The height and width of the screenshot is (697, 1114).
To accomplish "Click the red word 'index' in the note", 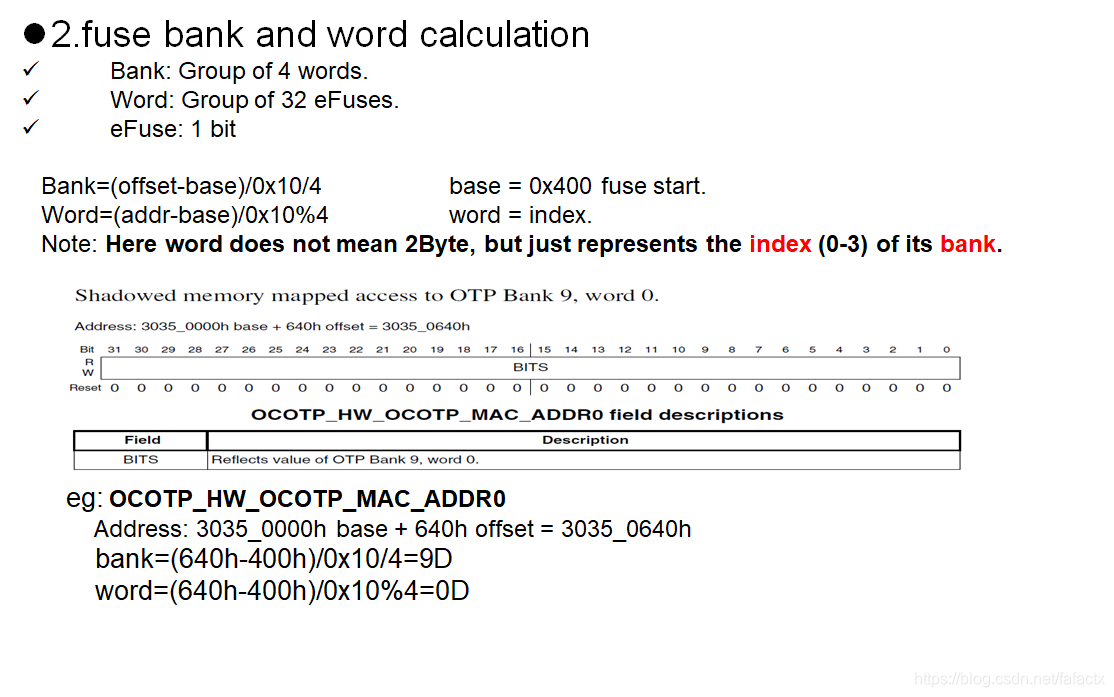I will pos(780,244).
